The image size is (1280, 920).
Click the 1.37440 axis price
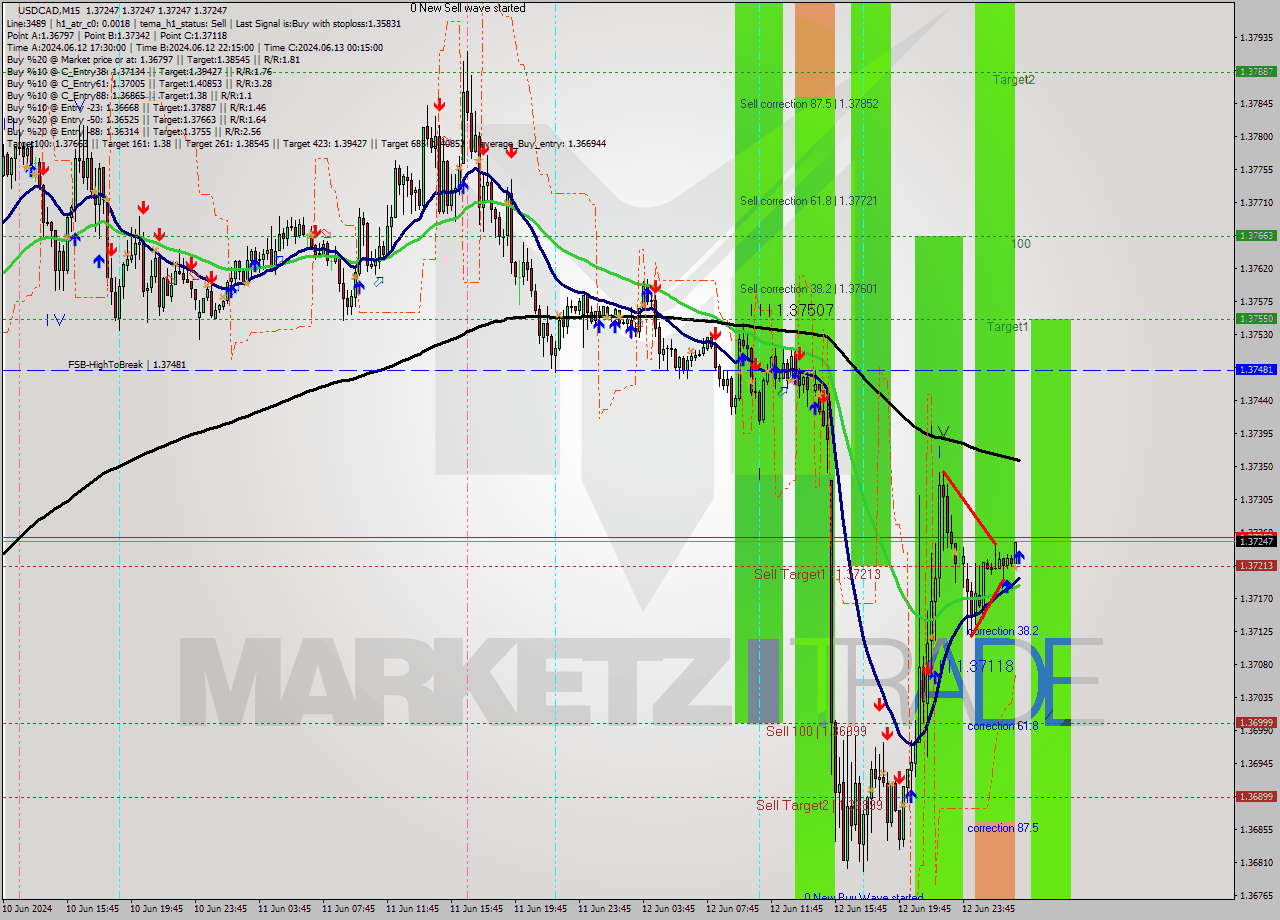tap(1255, 400)
